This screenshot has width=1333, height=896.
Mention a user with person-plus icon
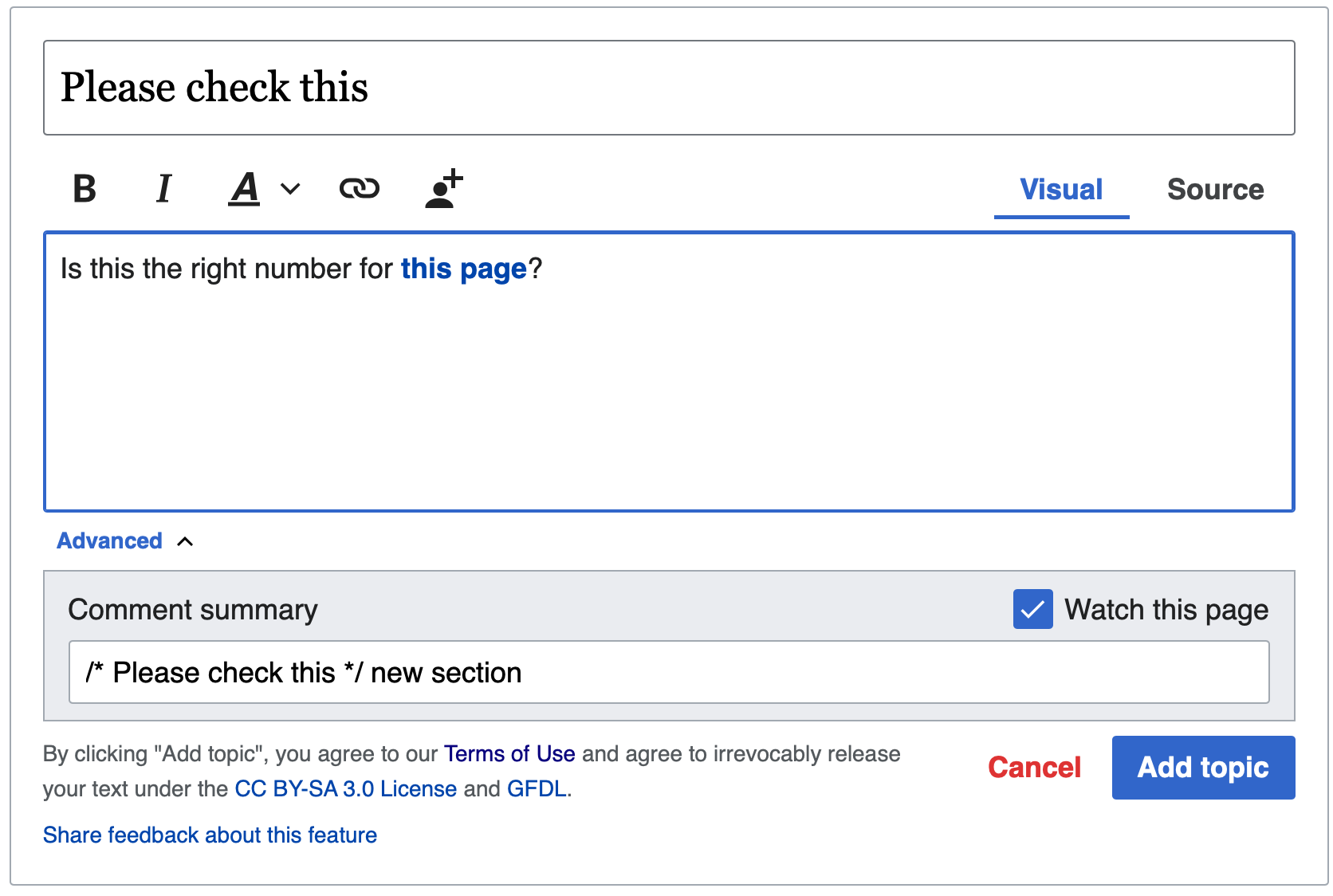click(x=443, y=189)
